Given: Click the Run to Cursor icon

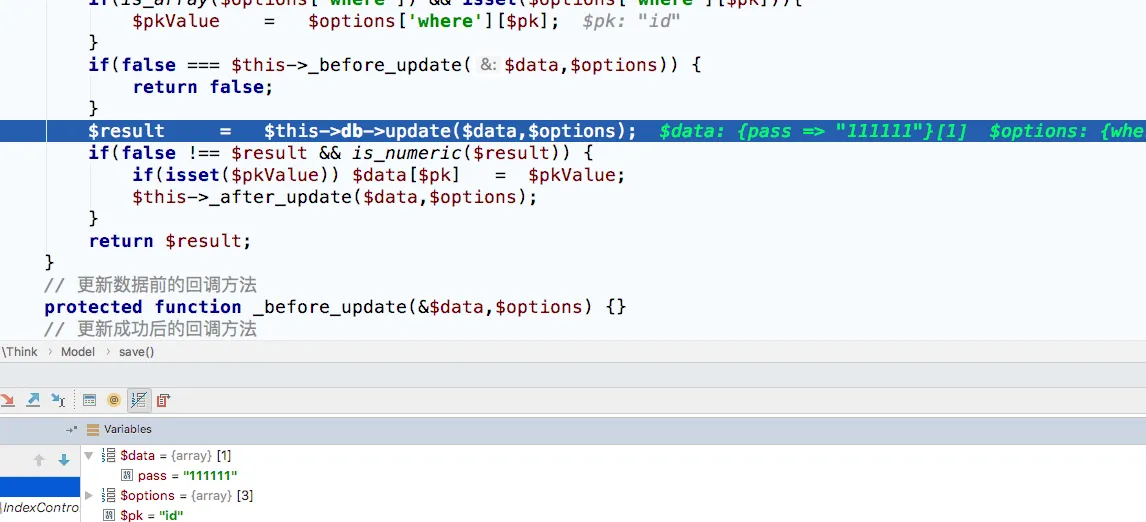Looking at the screenshot, I should [58, 400].
